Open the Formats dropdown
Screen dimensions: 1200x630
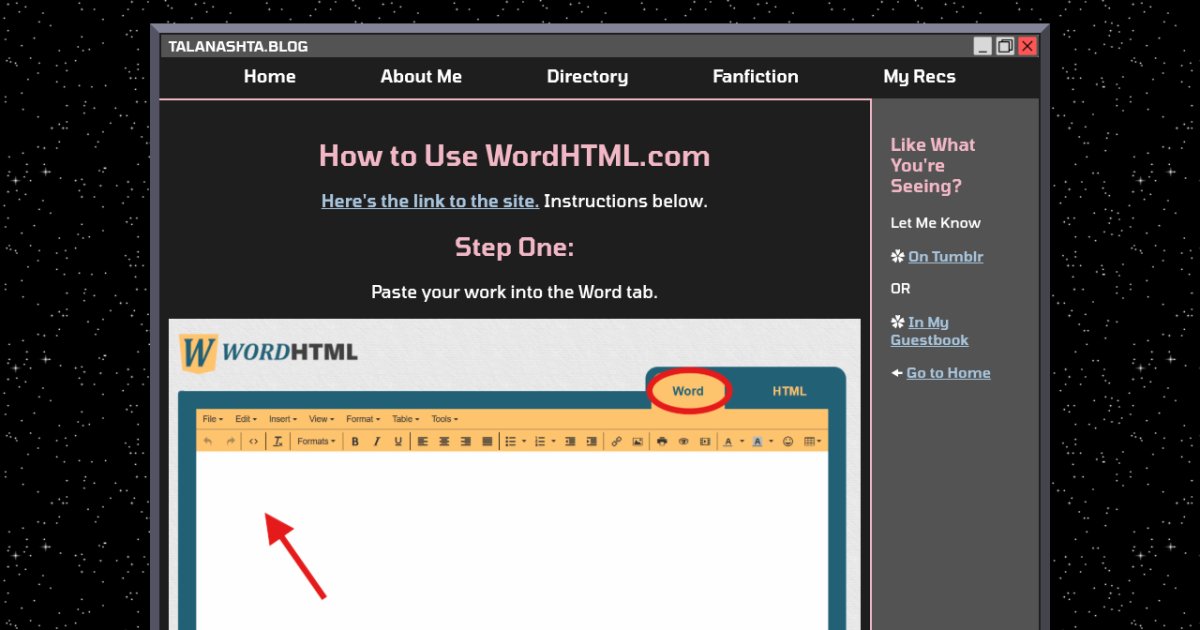[x=316, y=441]
